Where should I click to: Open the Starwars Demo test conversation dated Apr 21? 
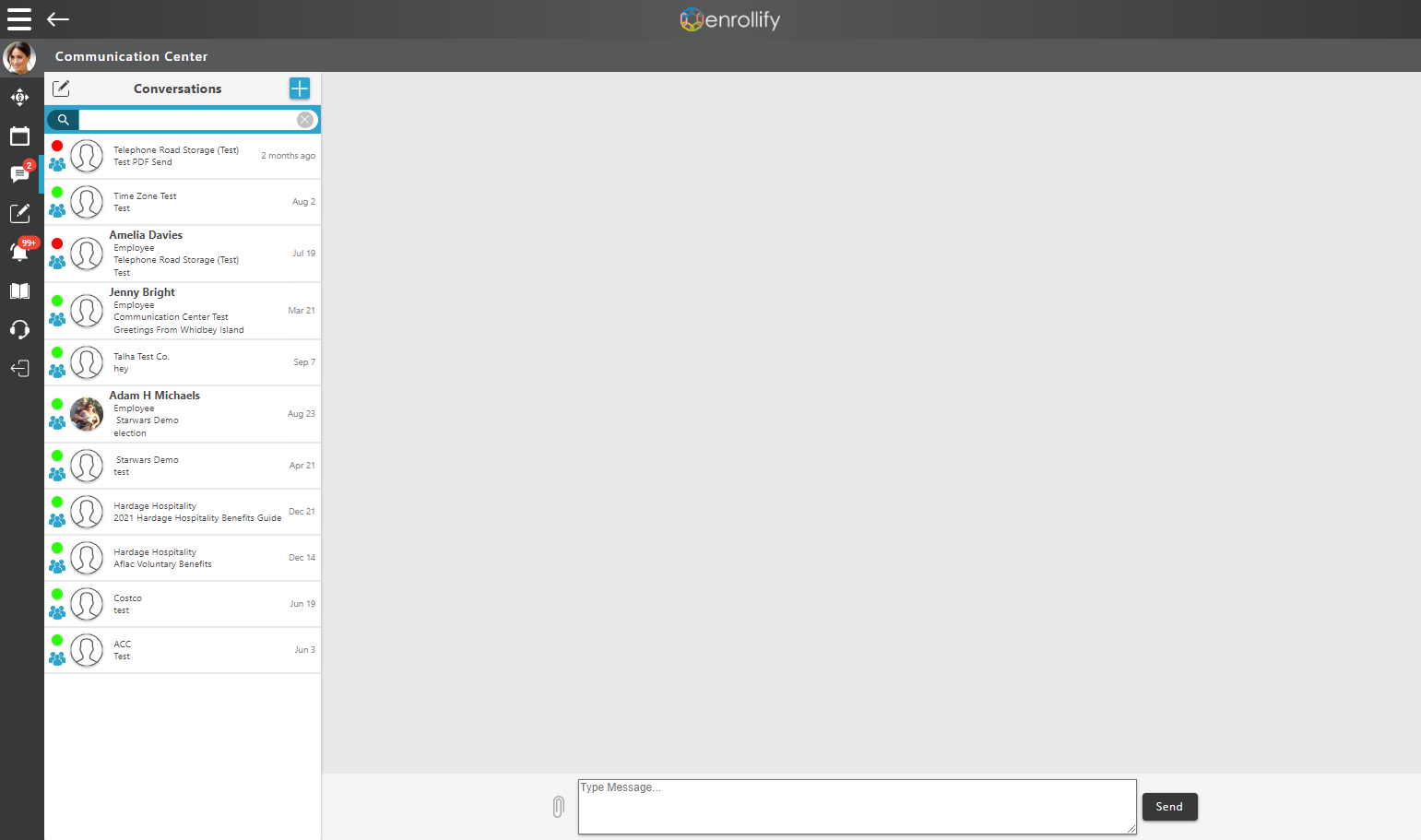click(183, 466)
